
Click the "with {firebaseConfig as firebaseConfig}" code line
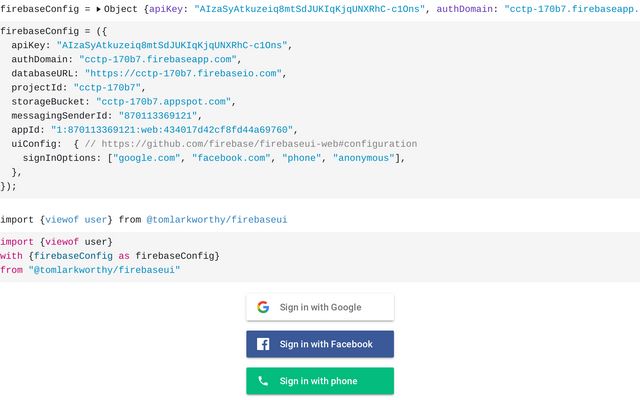110,256
